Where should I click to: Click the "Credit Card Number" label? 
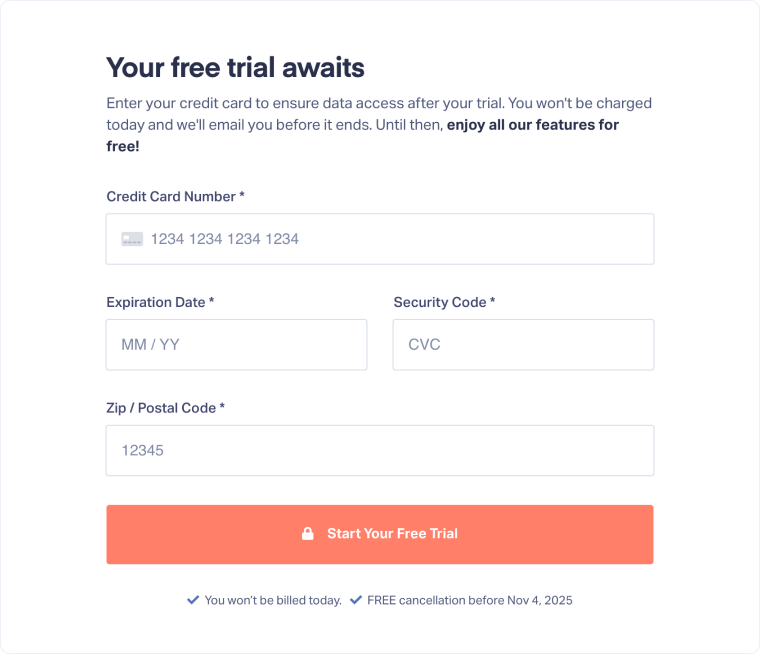171,197
